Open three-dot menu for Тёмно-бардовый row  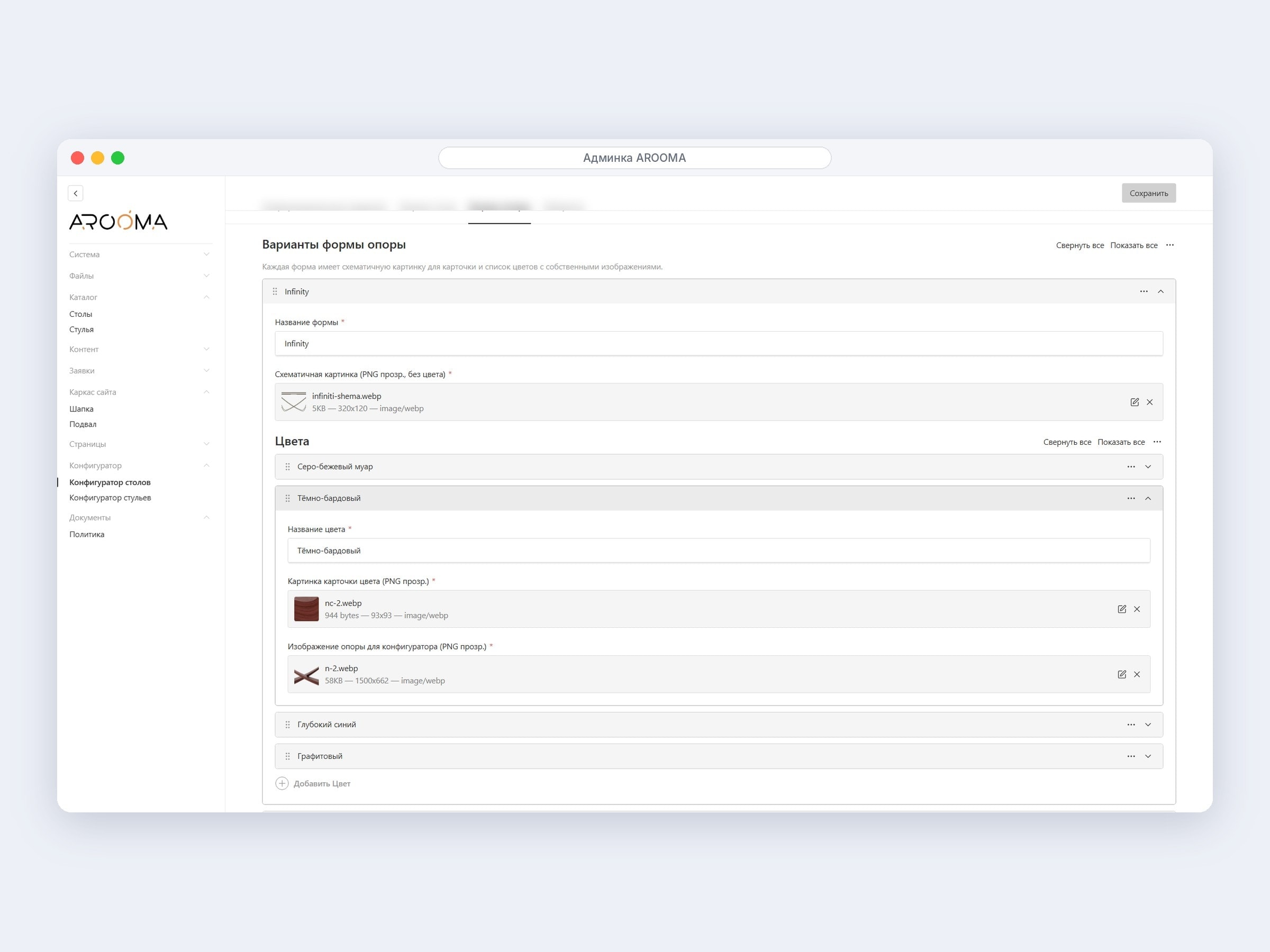(x=1131, y=499)
